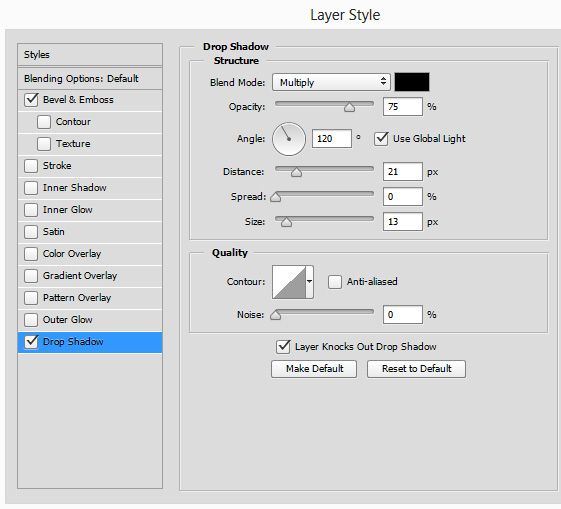The height and width of the screenshot is (509, 561).
Task: Click the Make Default button
Action: point(314,369)
